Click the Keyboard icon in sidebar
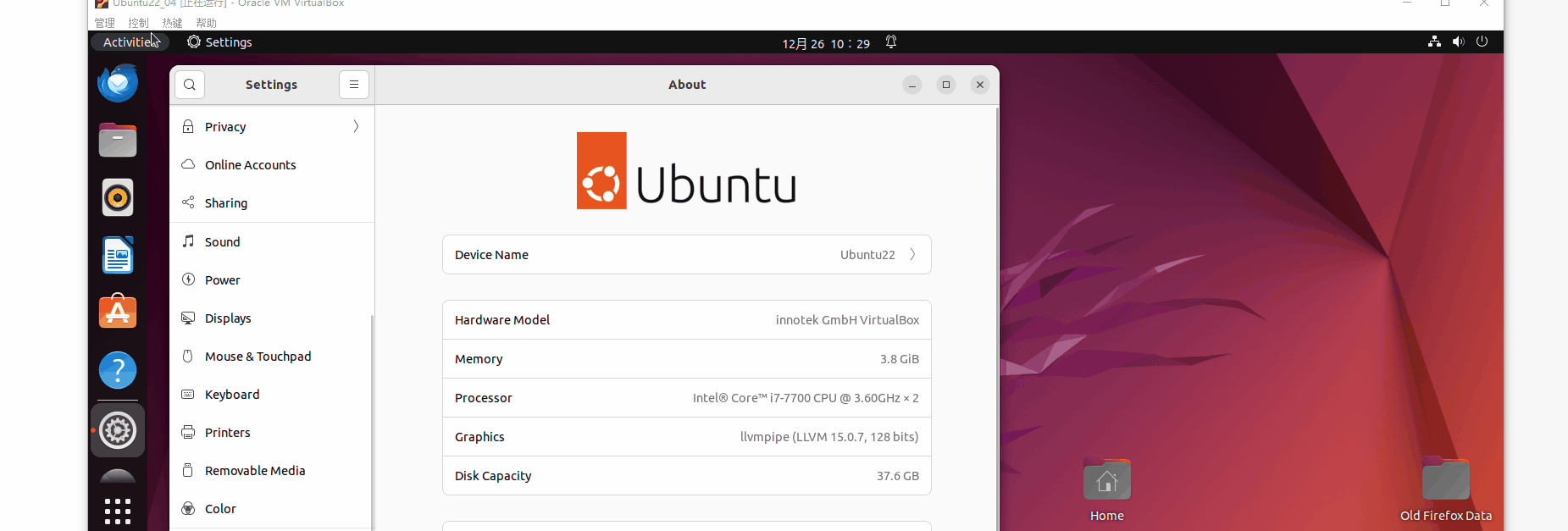 [x=188, y=394]
